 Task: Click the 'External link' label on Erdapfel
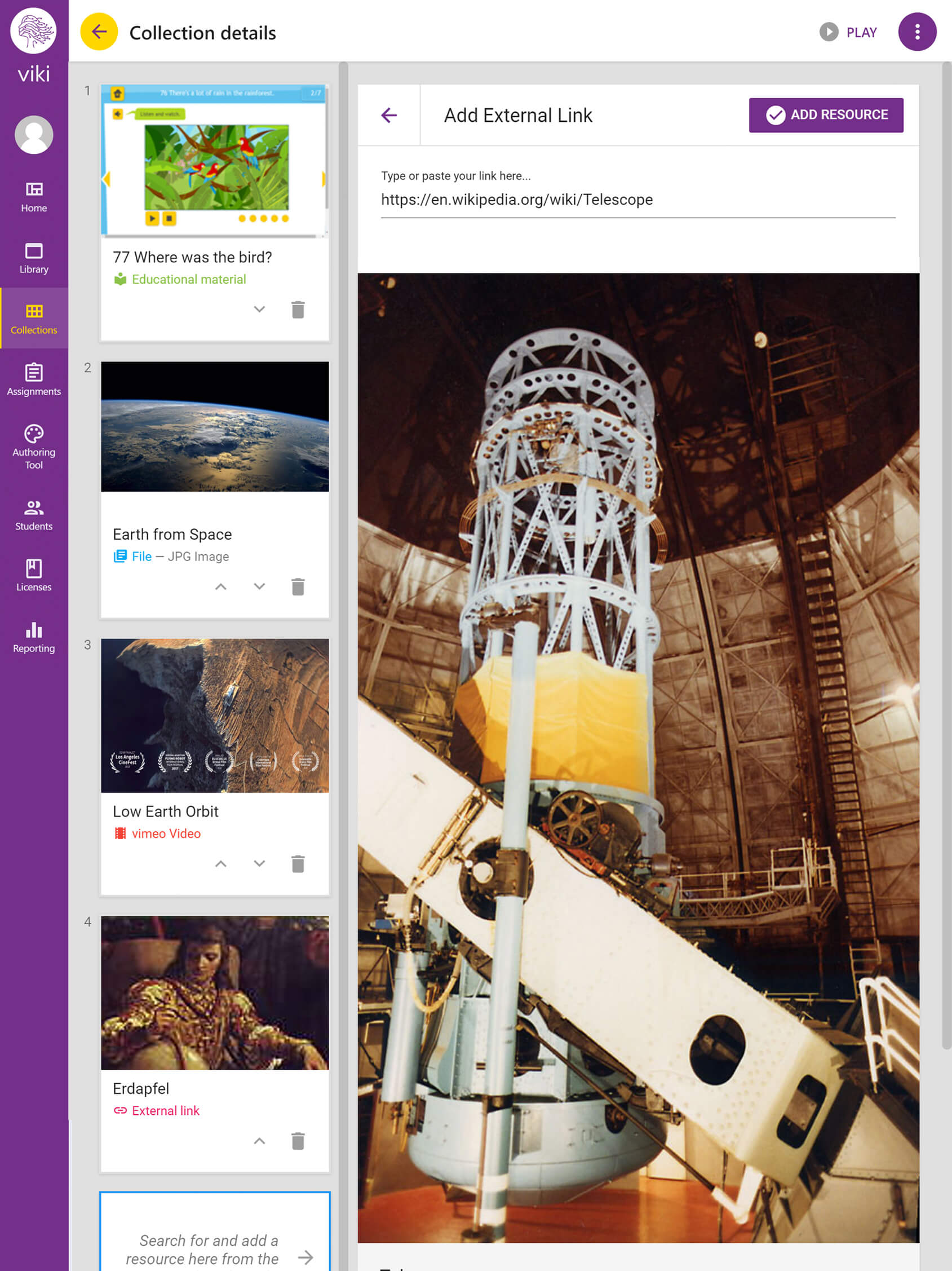pyautogui.click(x=165, y=1111)
